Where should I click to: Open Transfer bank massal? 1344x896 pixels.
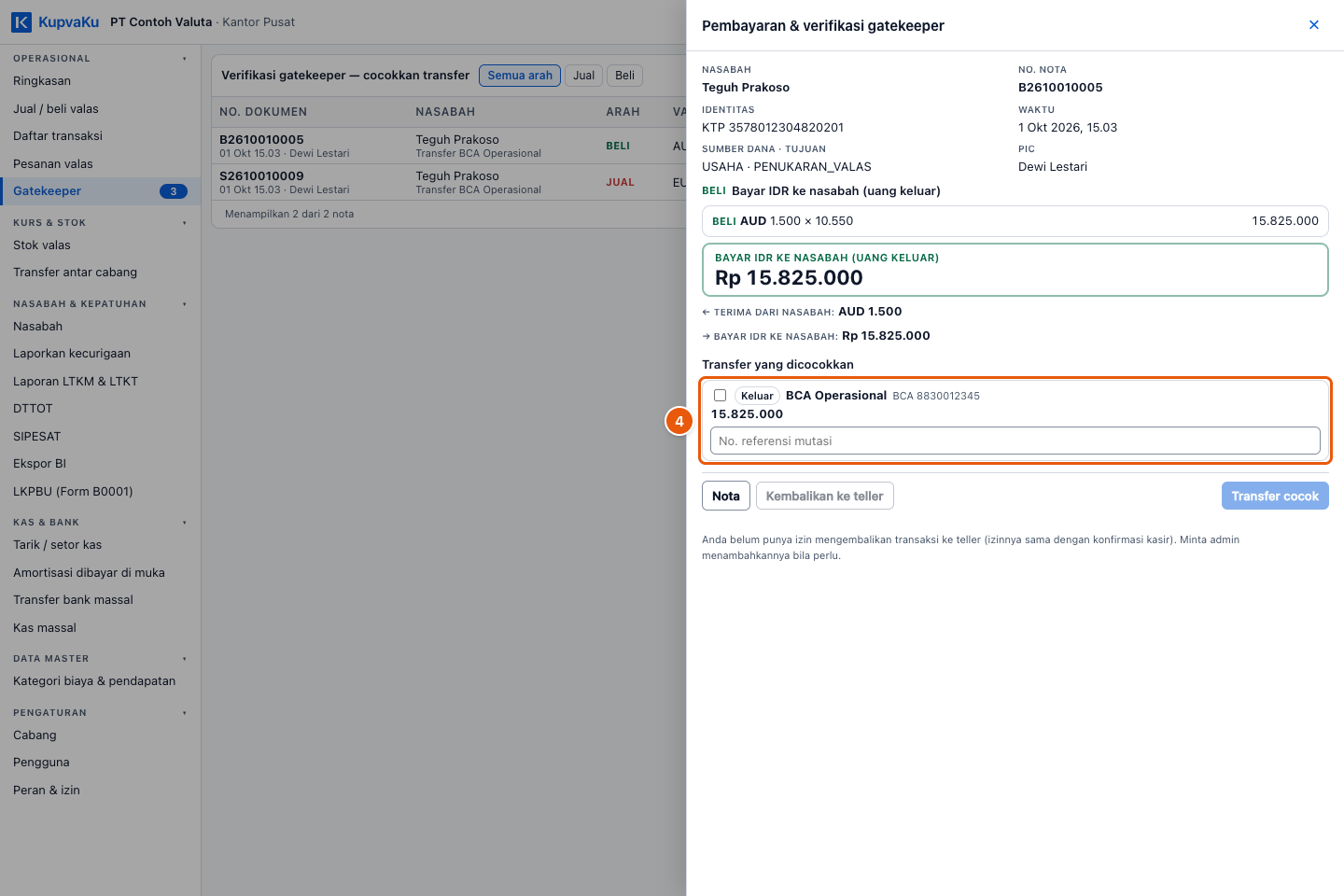pos(100,600)
